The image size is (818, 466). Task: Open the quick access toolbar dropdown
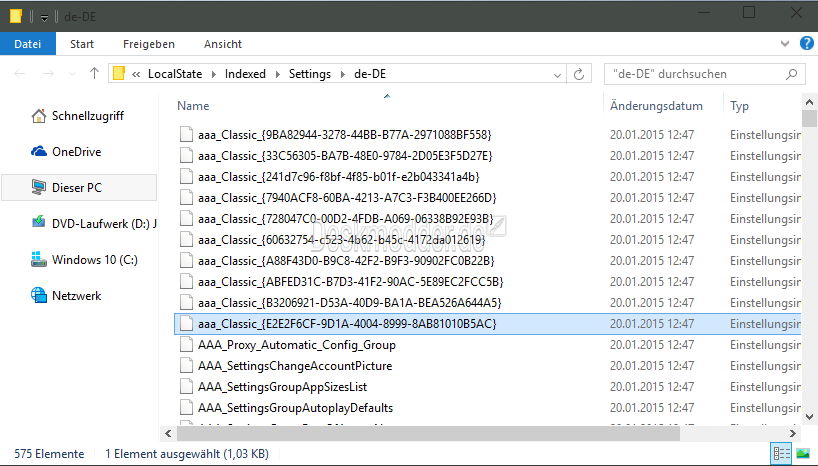(x=44, y=17)
